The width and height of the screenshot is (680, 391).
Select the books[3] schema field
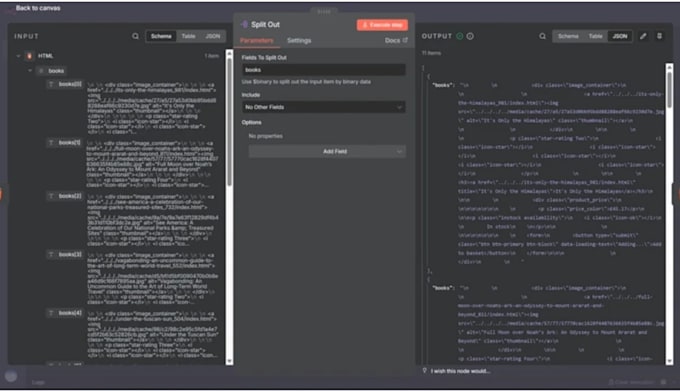click(x=70, y=254)
